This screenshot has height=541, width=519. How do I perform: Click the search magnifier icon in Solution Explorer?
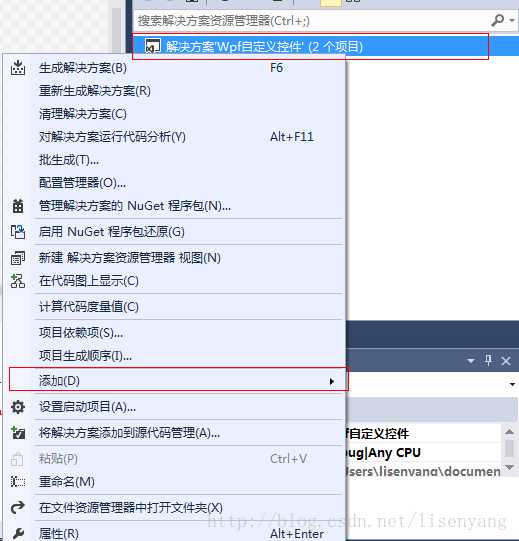pyautogui.click(x=497, y=21)
